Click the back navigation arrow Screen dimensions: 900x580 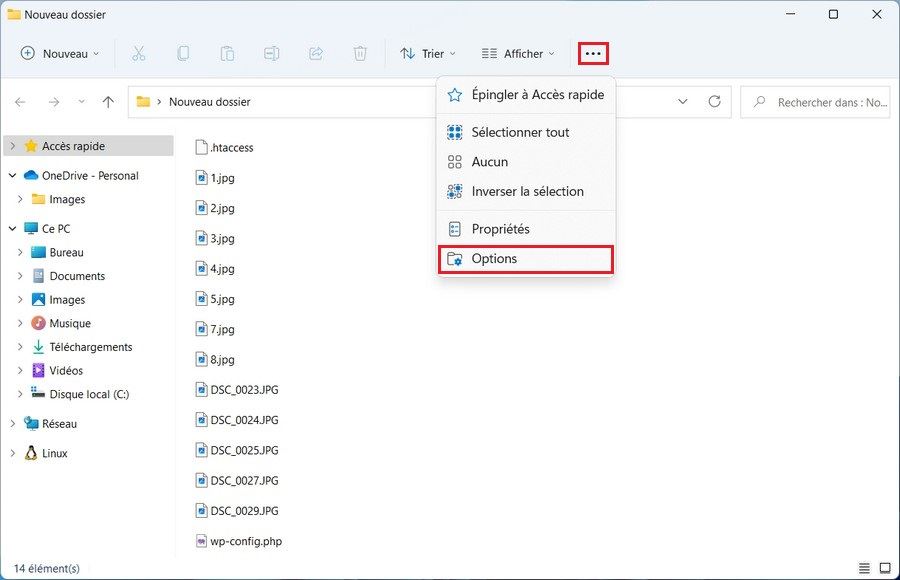[20, 101]
